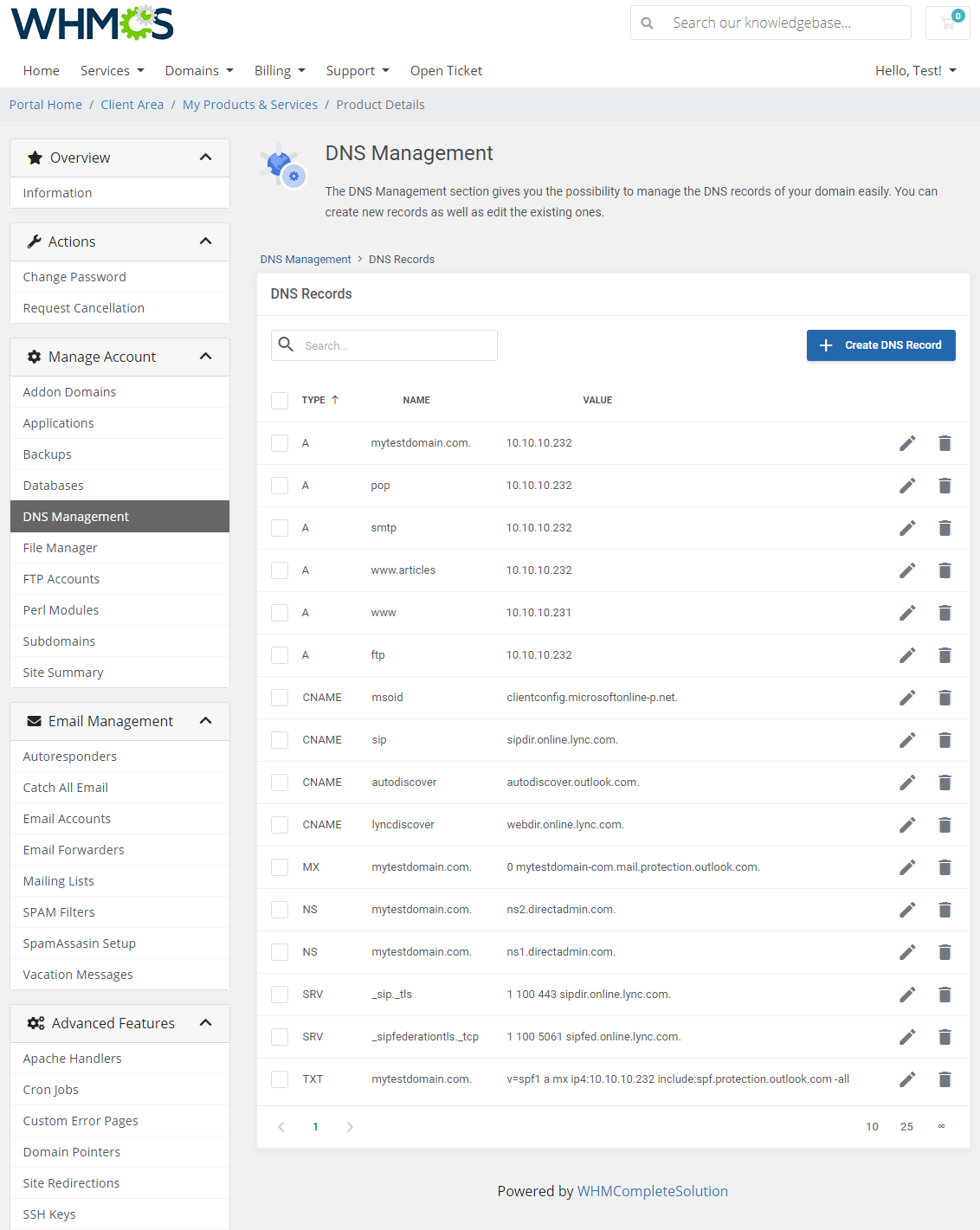This screenshot has height=1230, width=980.
Task: Click the Create DNS Record button
Action: [x=880, y=345]
